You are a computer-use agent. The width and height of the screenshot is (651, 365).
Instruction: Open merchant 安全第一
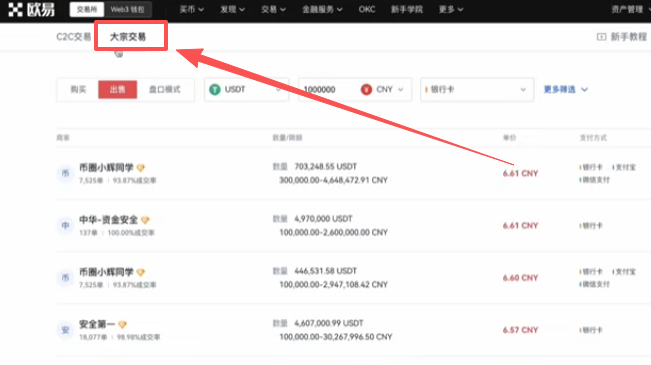97,324
